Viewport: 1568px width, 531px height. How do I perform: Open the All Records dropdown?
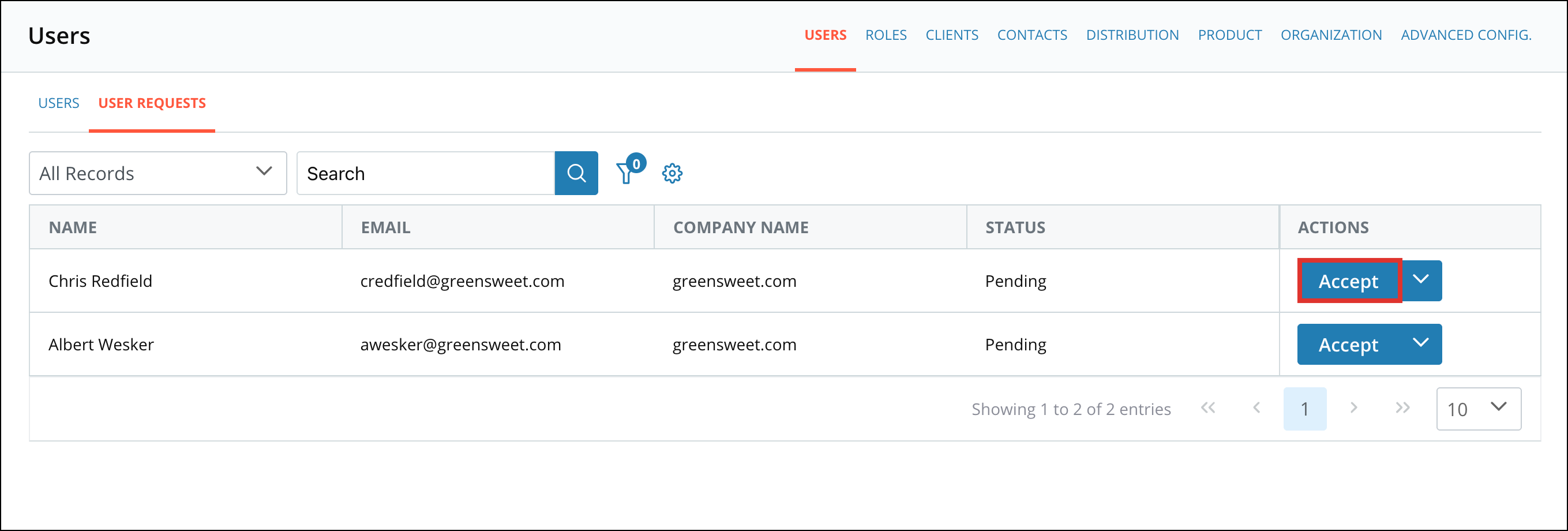coord(157,173)
